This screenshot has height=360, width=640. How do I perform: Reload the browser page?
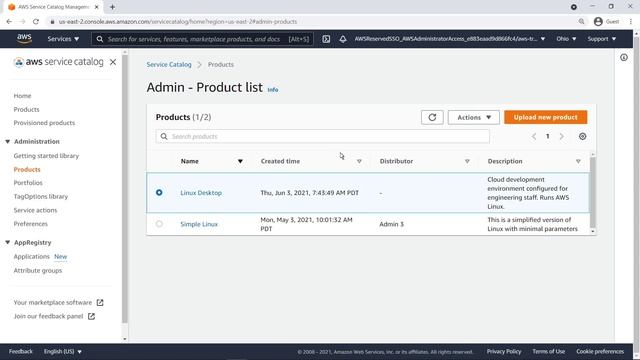(x=36, y=22)
